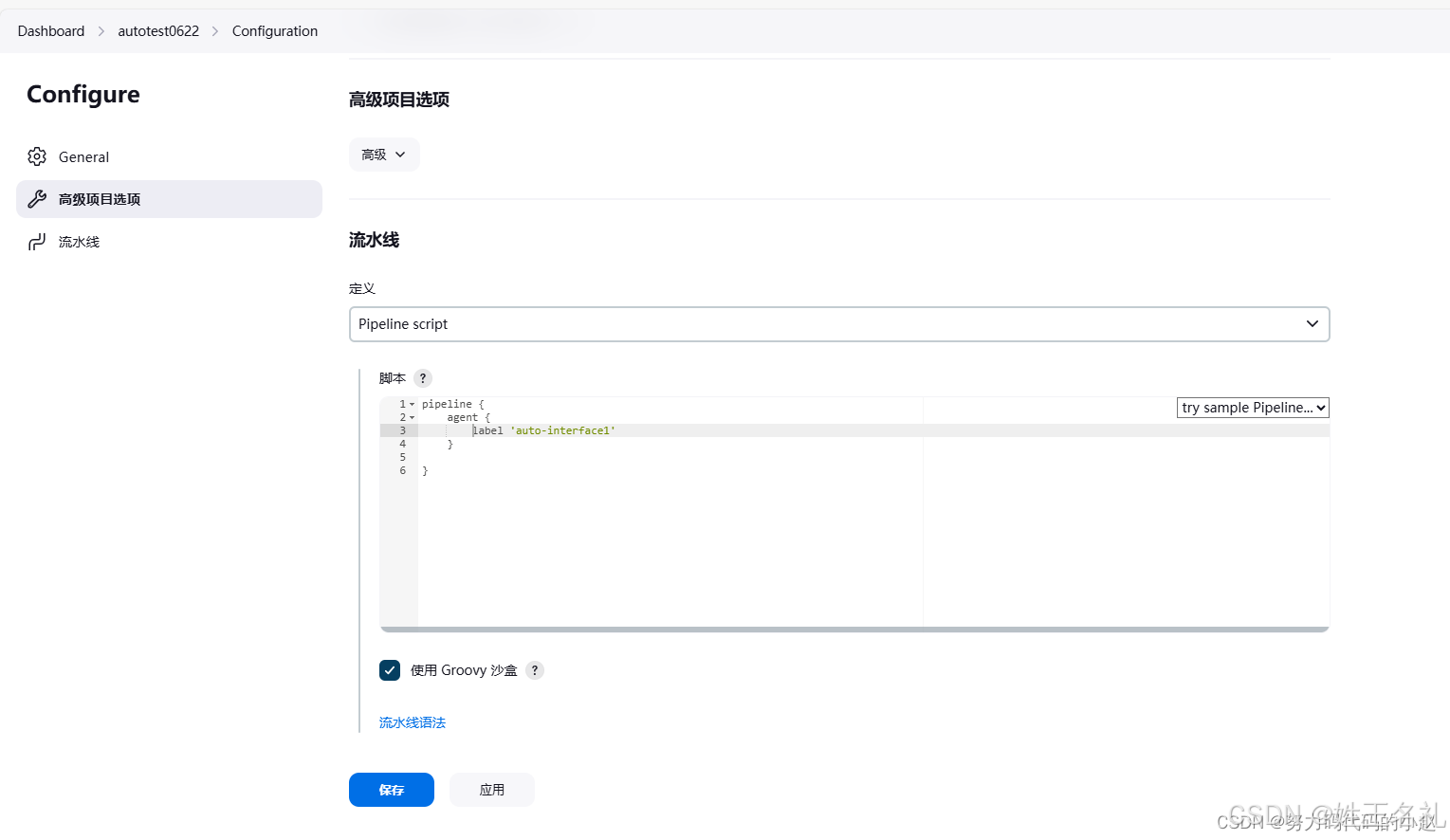The height and width of the screenshot is (840, 1450).
Task: Select 高级项目选项 in sidebar
Action: [169, 199]
